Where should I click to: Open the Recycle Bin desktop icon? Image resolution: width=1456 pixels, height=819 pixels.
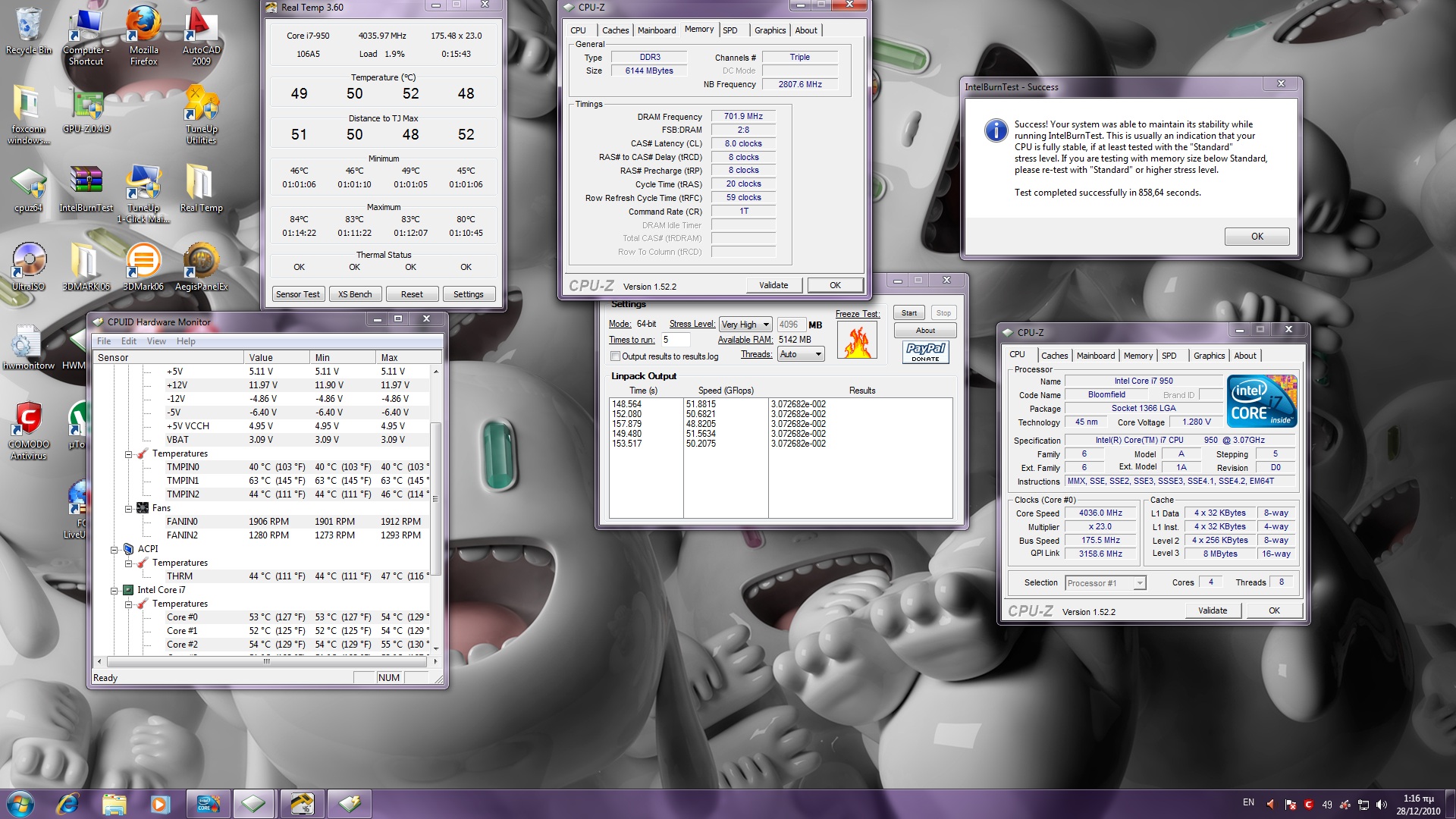28,30
